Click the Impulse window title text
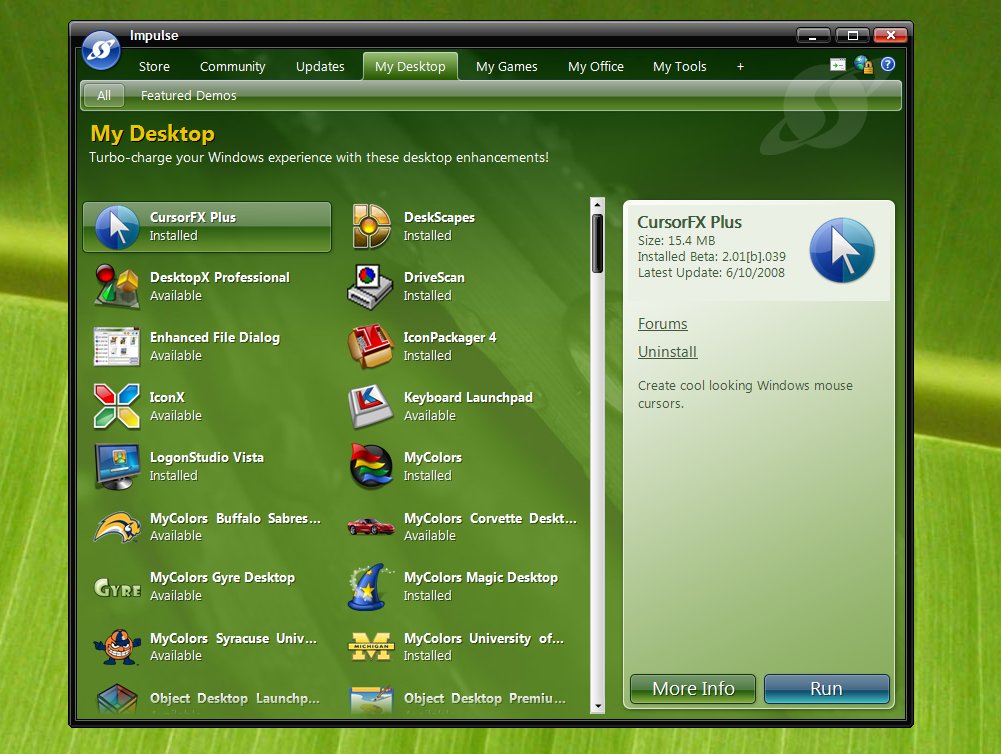The image size is (1001, 754). (154, 35)
